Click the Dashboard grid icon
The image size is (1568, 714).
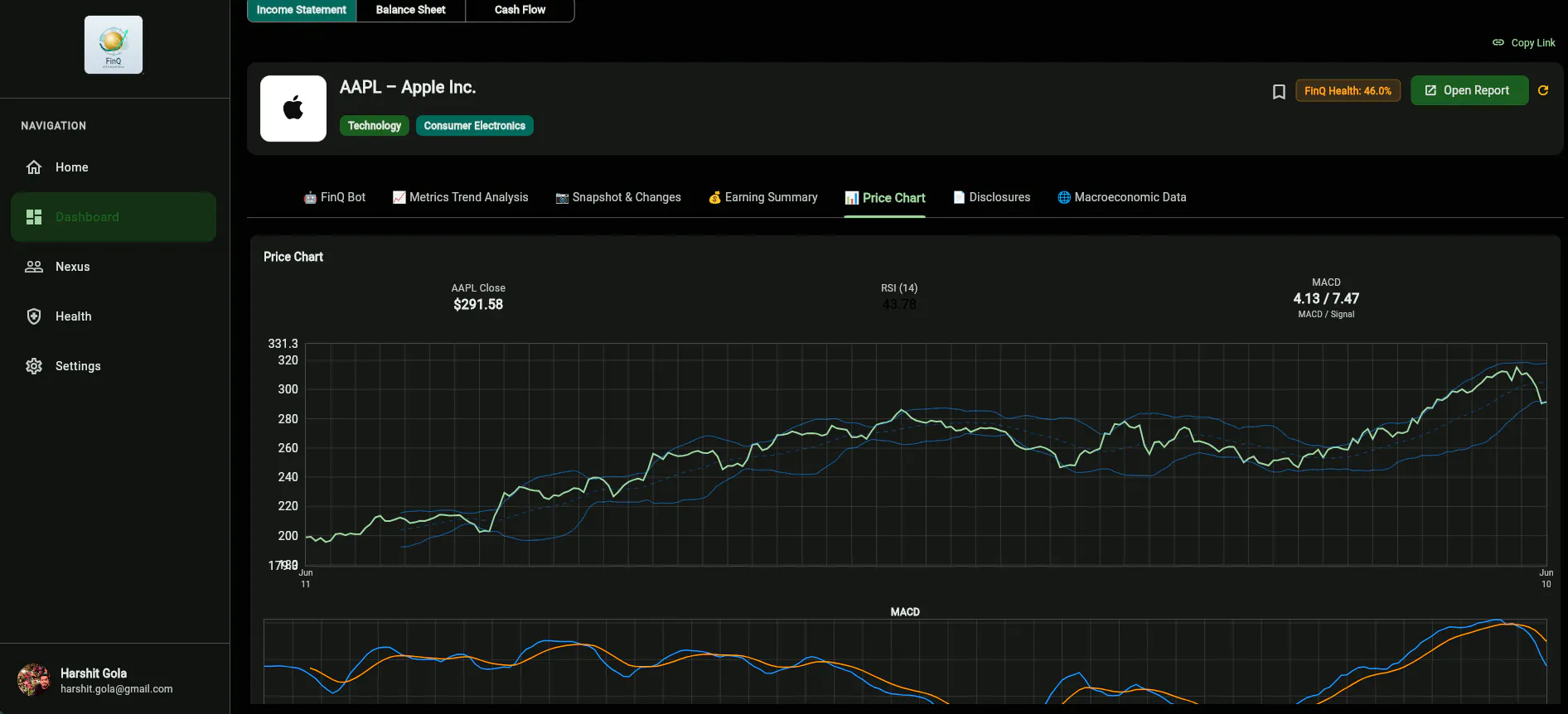tap(34, 217)
